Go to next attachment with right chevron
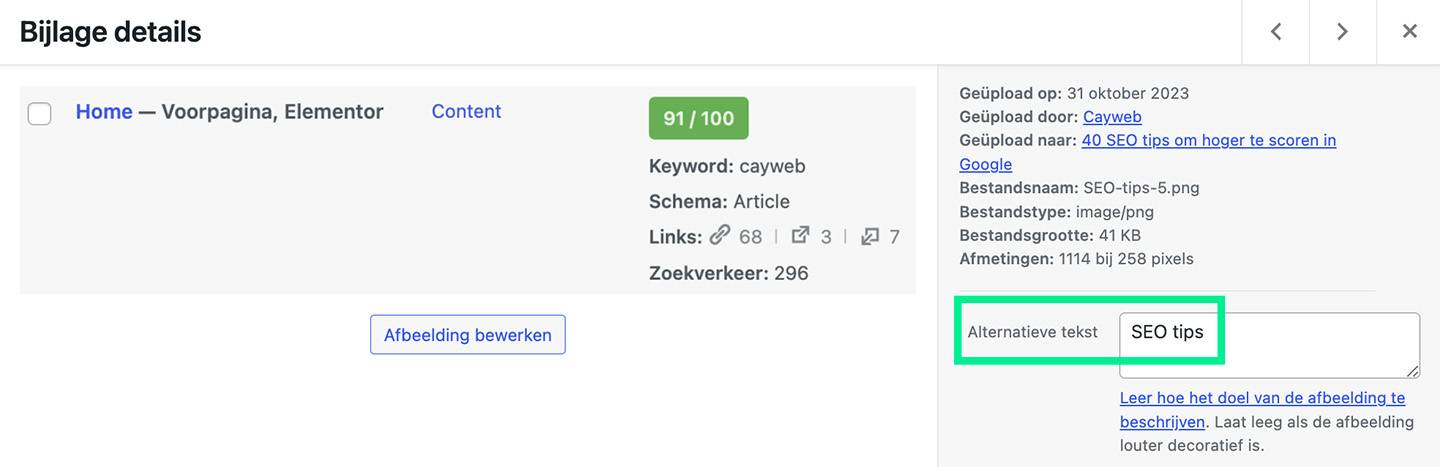The height and width of the screenshot is (467, 1440). (1342, 32)
